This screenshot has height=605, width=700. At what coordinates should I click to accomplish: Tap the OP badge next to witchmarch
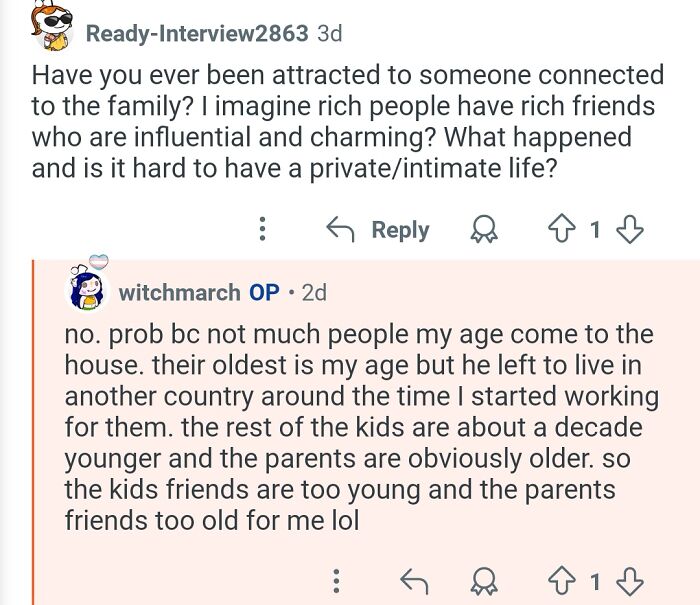(264, 293)
